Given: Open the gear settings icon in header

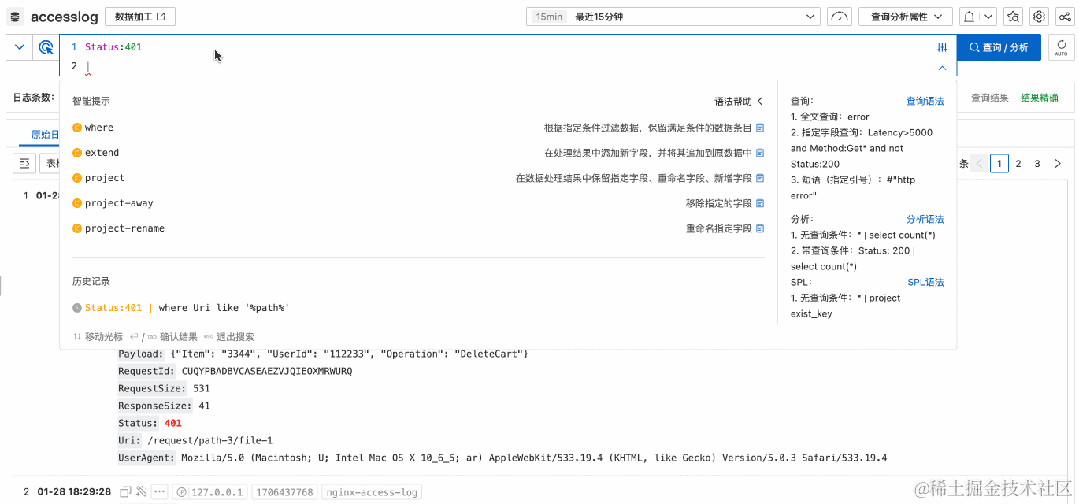Looking at the screenshot, I should (1039, 17).
